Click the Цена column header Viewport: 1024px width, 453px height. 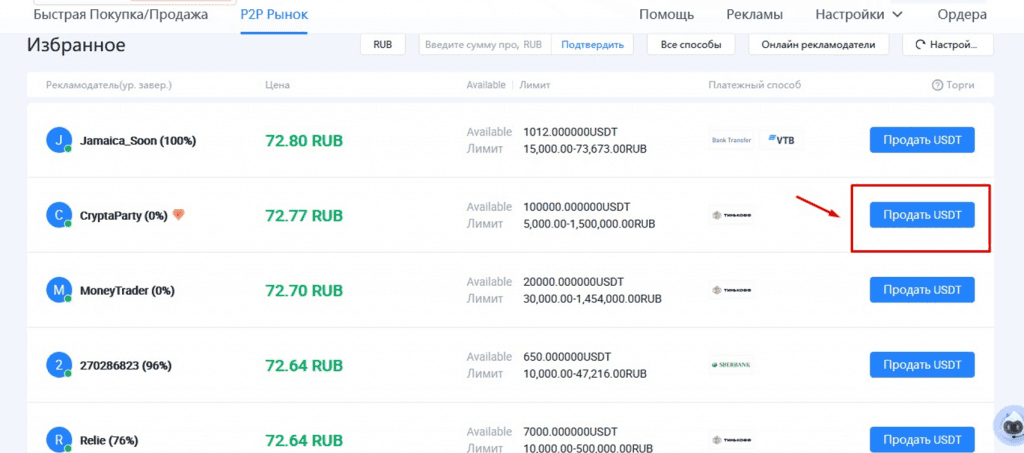278,85
